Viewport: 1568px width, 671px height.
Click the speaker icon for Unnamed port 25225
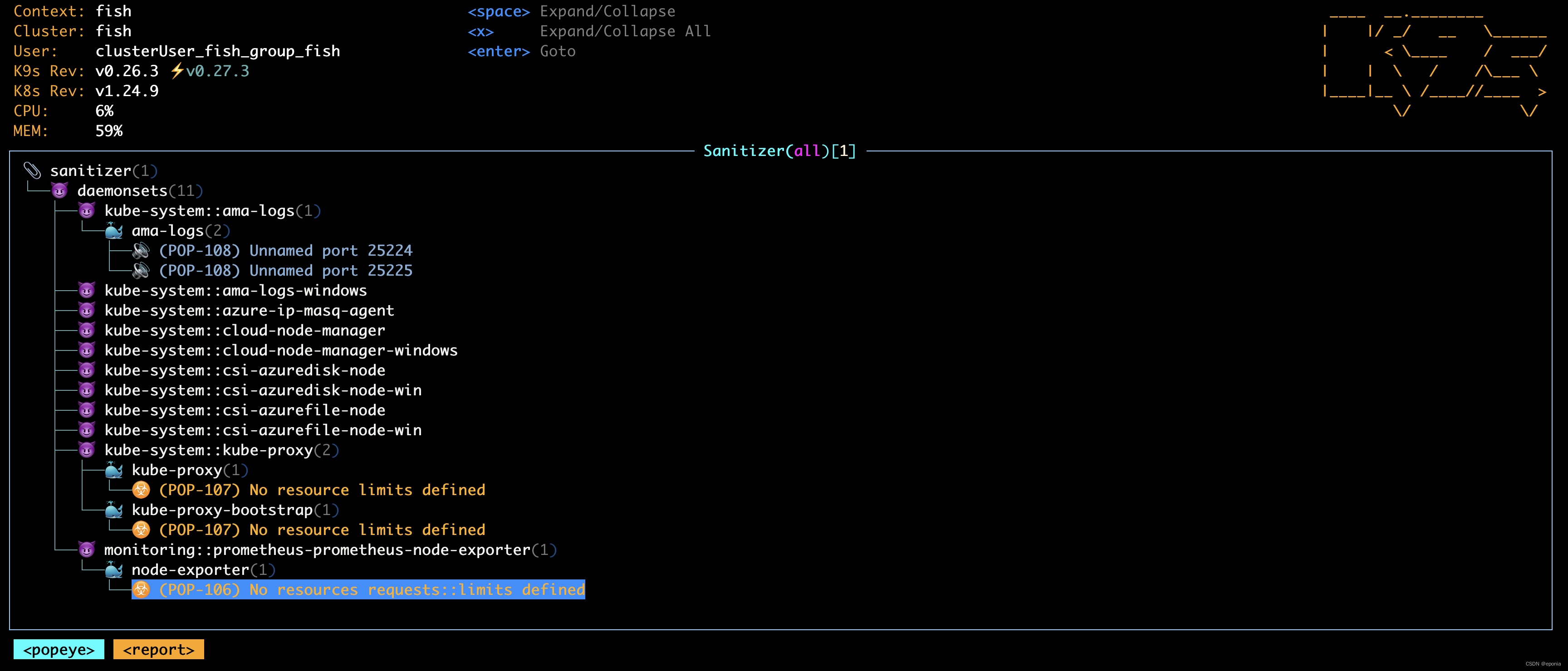(x=141, y=271)
